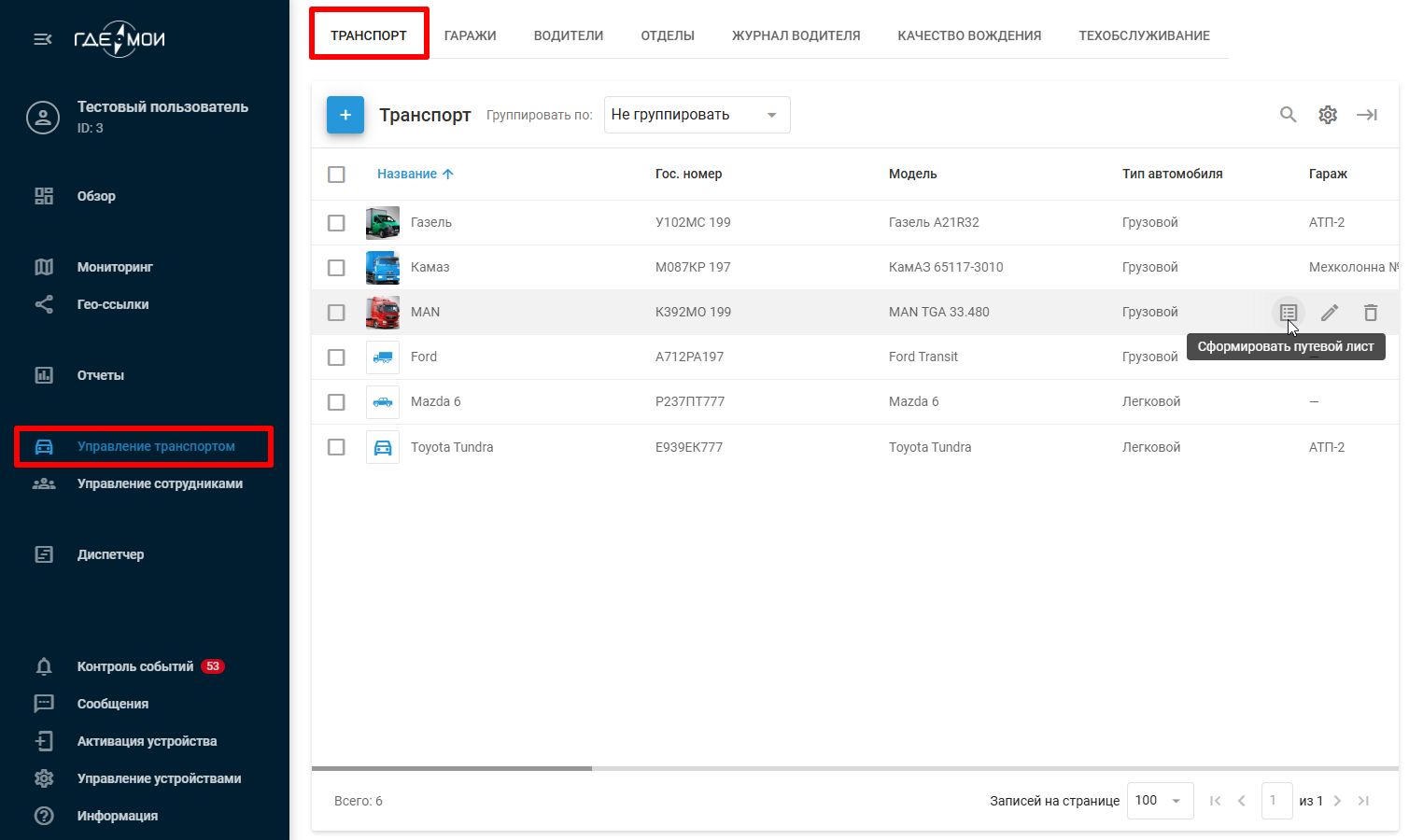Click the collapse panel arrow icon
1409x840 pixels.
pyautogui.click(x=1367, y=115)
